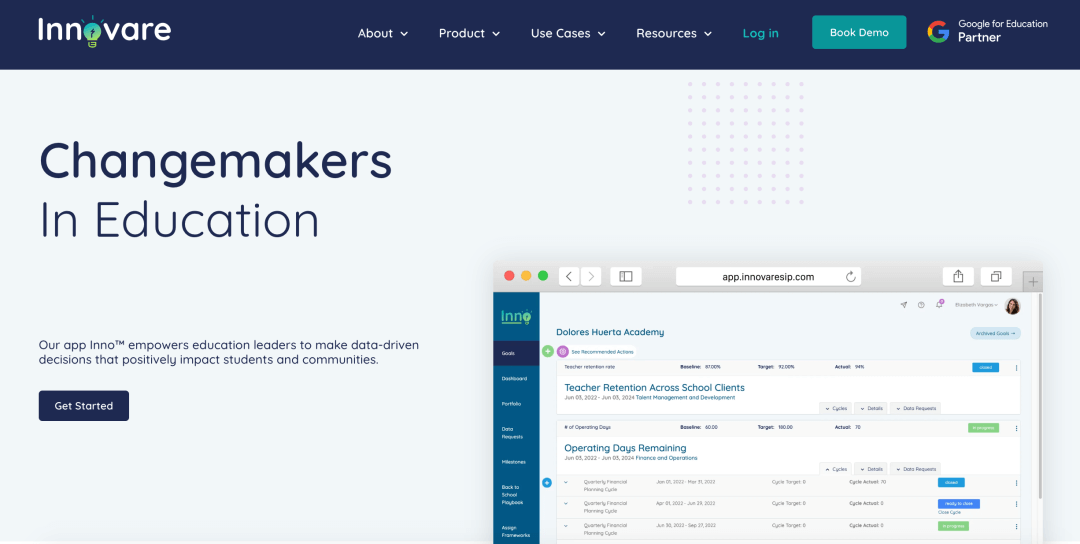1080x544 pixels.
Task: Click Talent Management and Development link
Action: [x=685, y=397]
